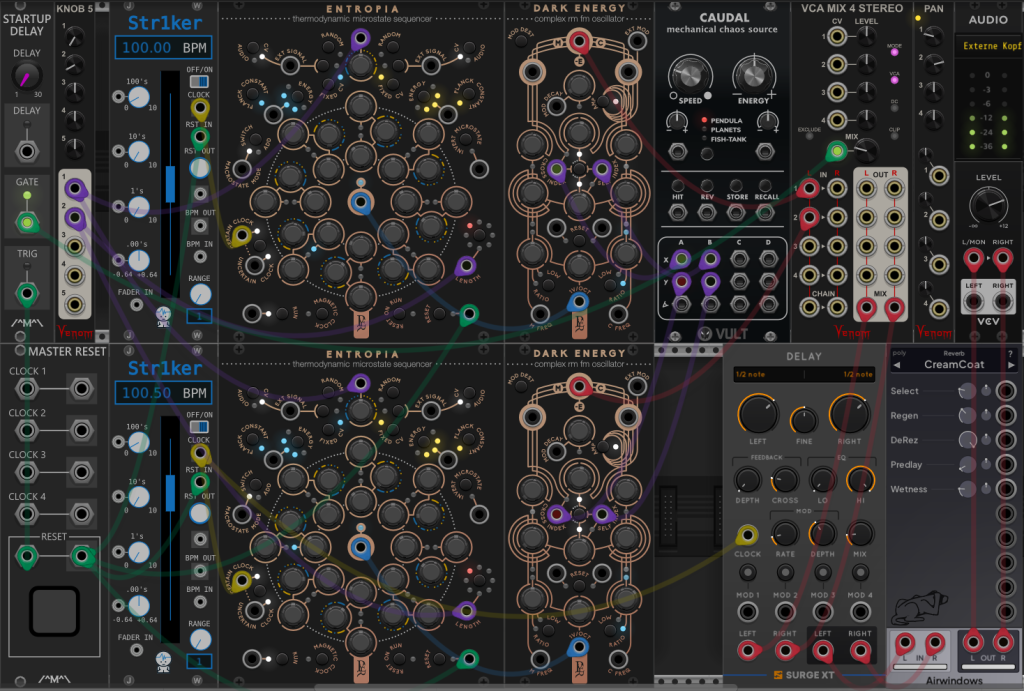Click the TRIG output jack on Startup Delay

[27, 293]
